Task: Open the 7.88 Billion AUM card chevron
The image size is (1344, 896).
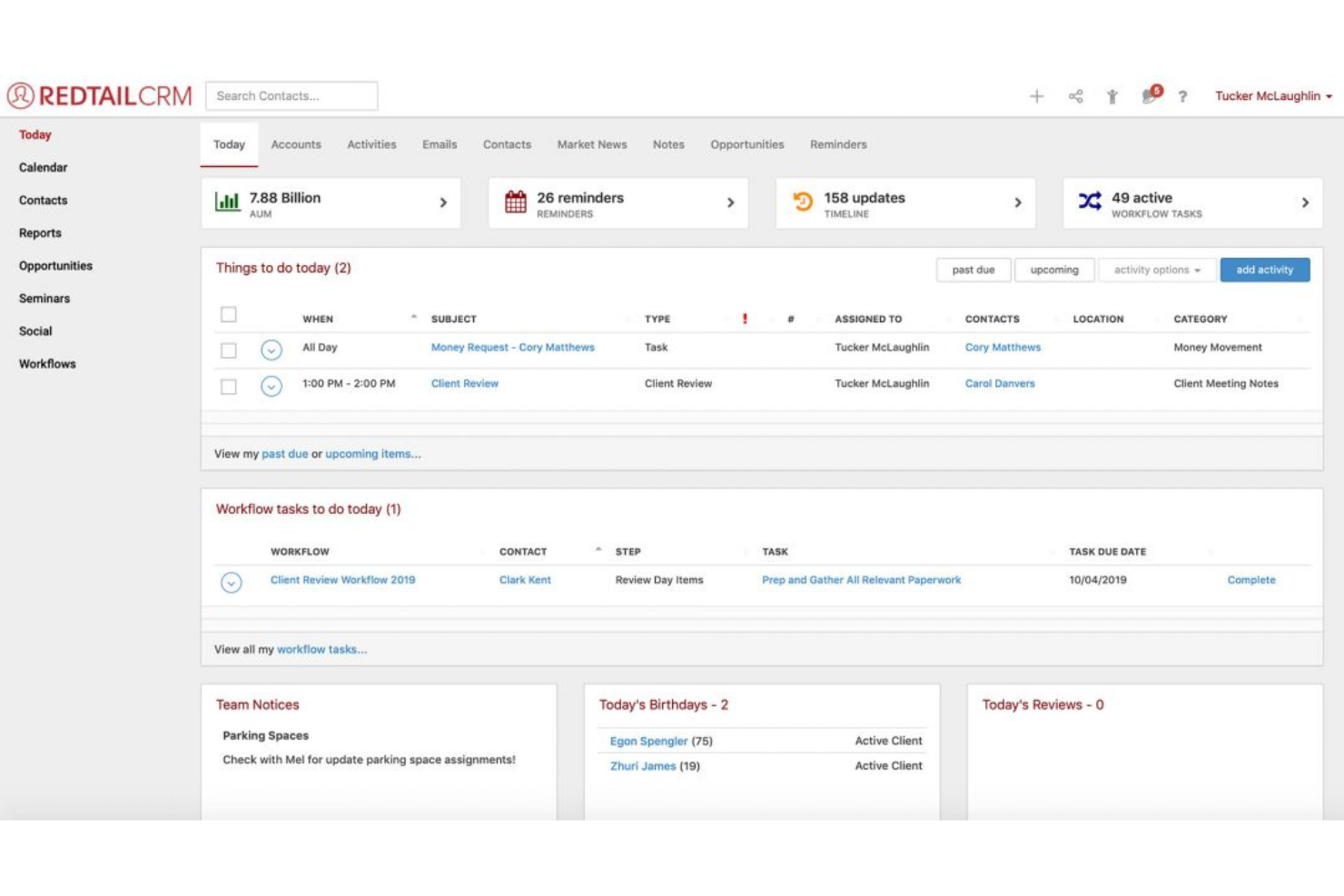Action: coord(443,202)
